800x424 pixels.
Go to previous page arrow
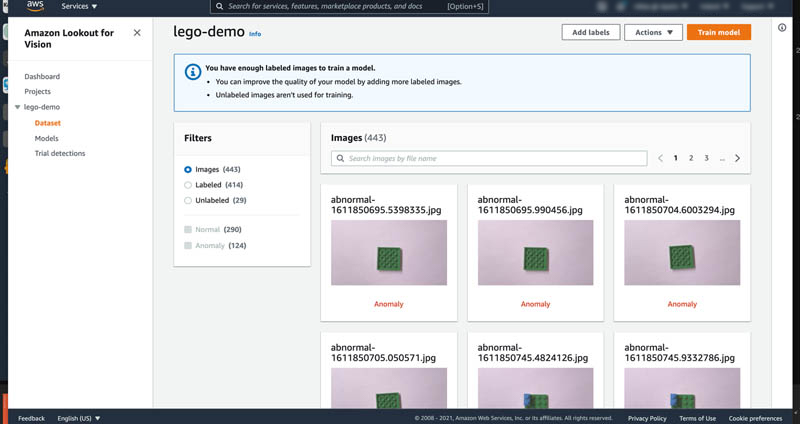pos(660,159)
